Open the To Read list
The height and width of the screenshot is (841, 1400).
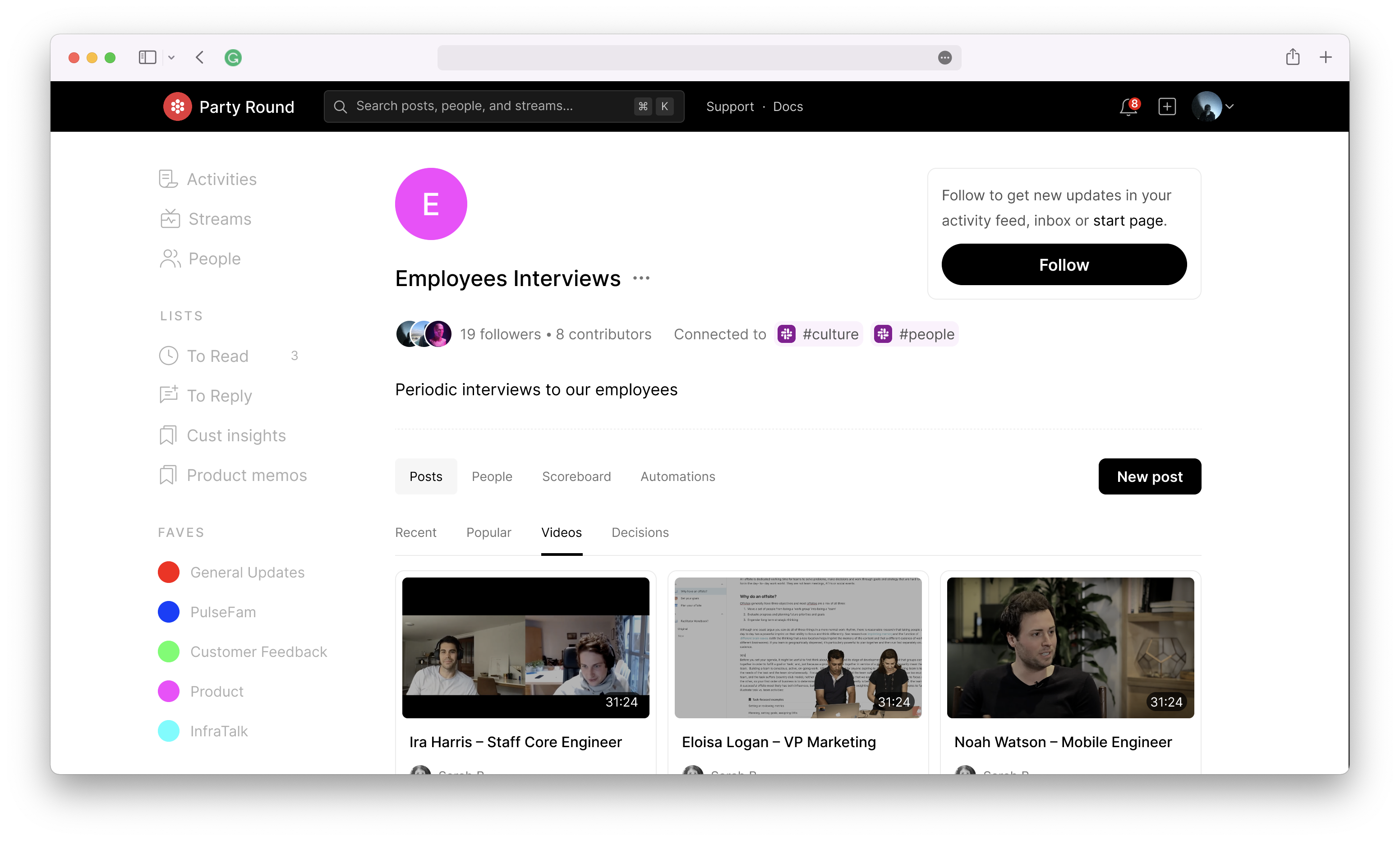tap(217, 356)
